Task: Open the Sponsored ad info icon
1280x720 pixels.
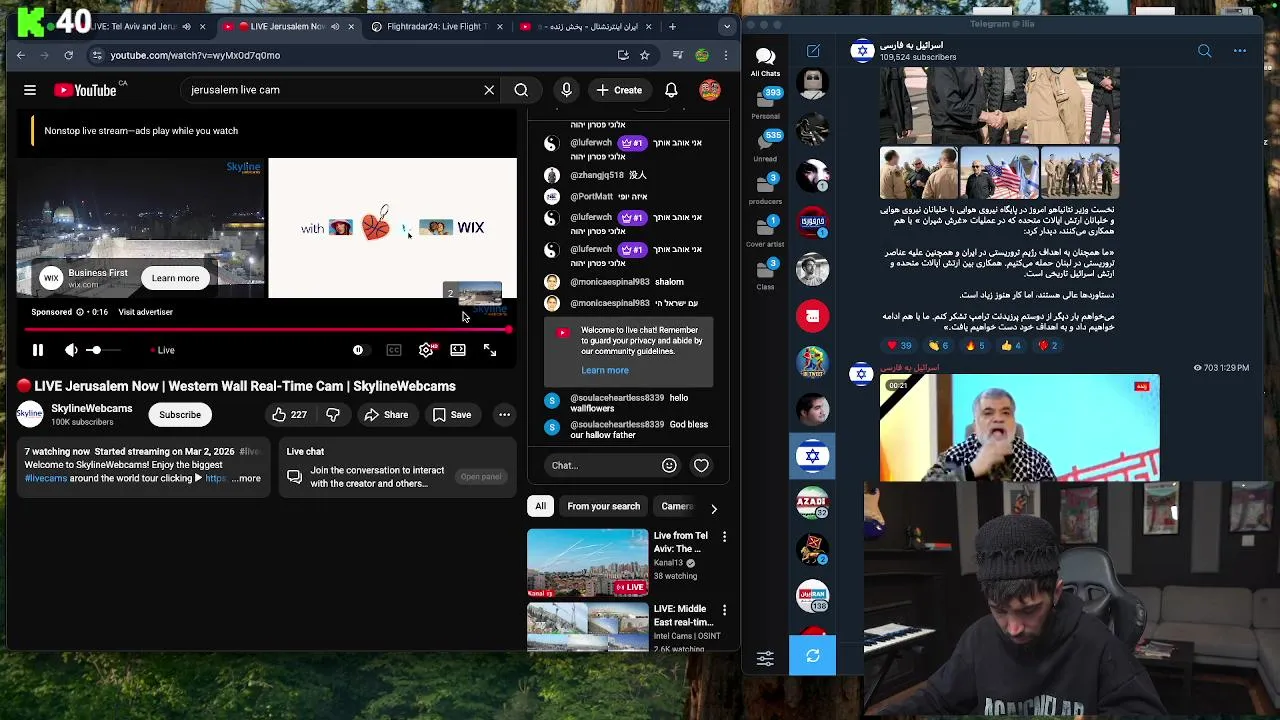Action: 80,312
